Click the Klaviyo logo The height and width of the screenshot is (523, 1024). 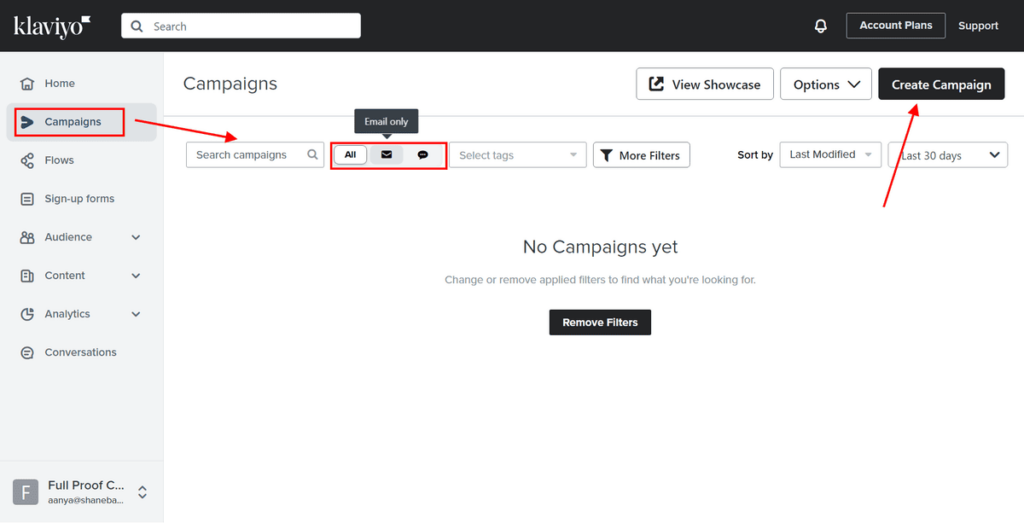[x=52, y=26]
